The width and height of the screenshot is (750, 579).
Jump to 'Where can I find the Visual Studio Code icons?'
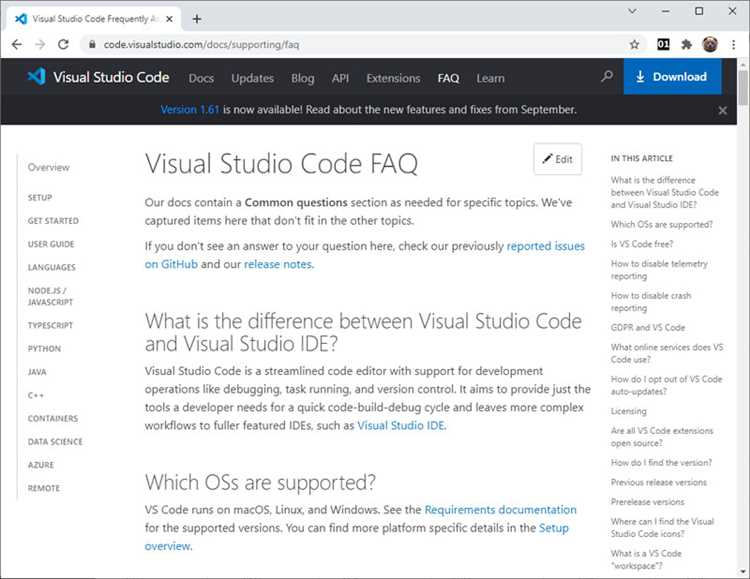662,527
